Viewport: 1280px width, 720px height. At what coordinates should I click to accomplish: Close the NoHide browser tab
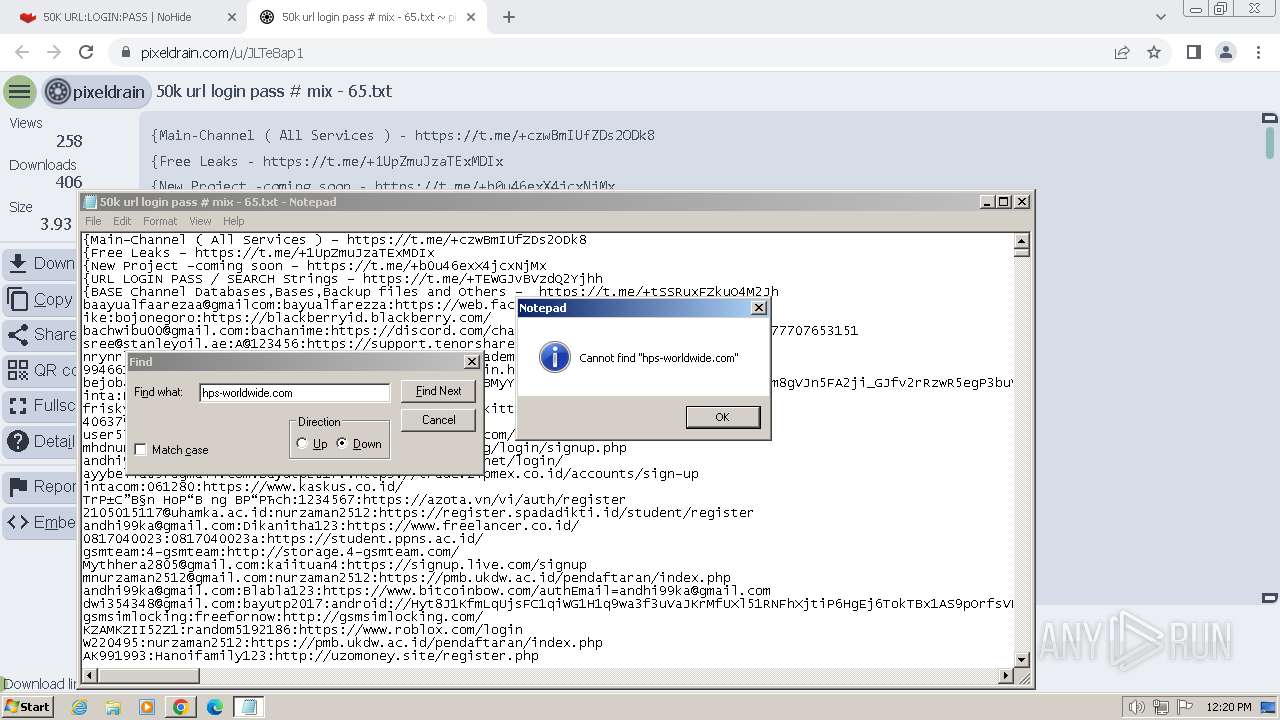(232, 17)
